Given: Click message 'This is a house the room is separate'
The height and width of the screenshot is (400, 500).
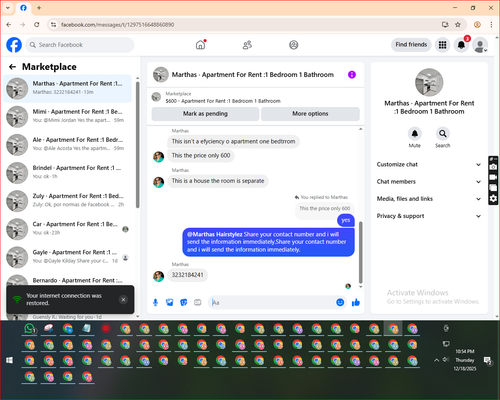Looking at the screenshot, I should coord(218,181).
